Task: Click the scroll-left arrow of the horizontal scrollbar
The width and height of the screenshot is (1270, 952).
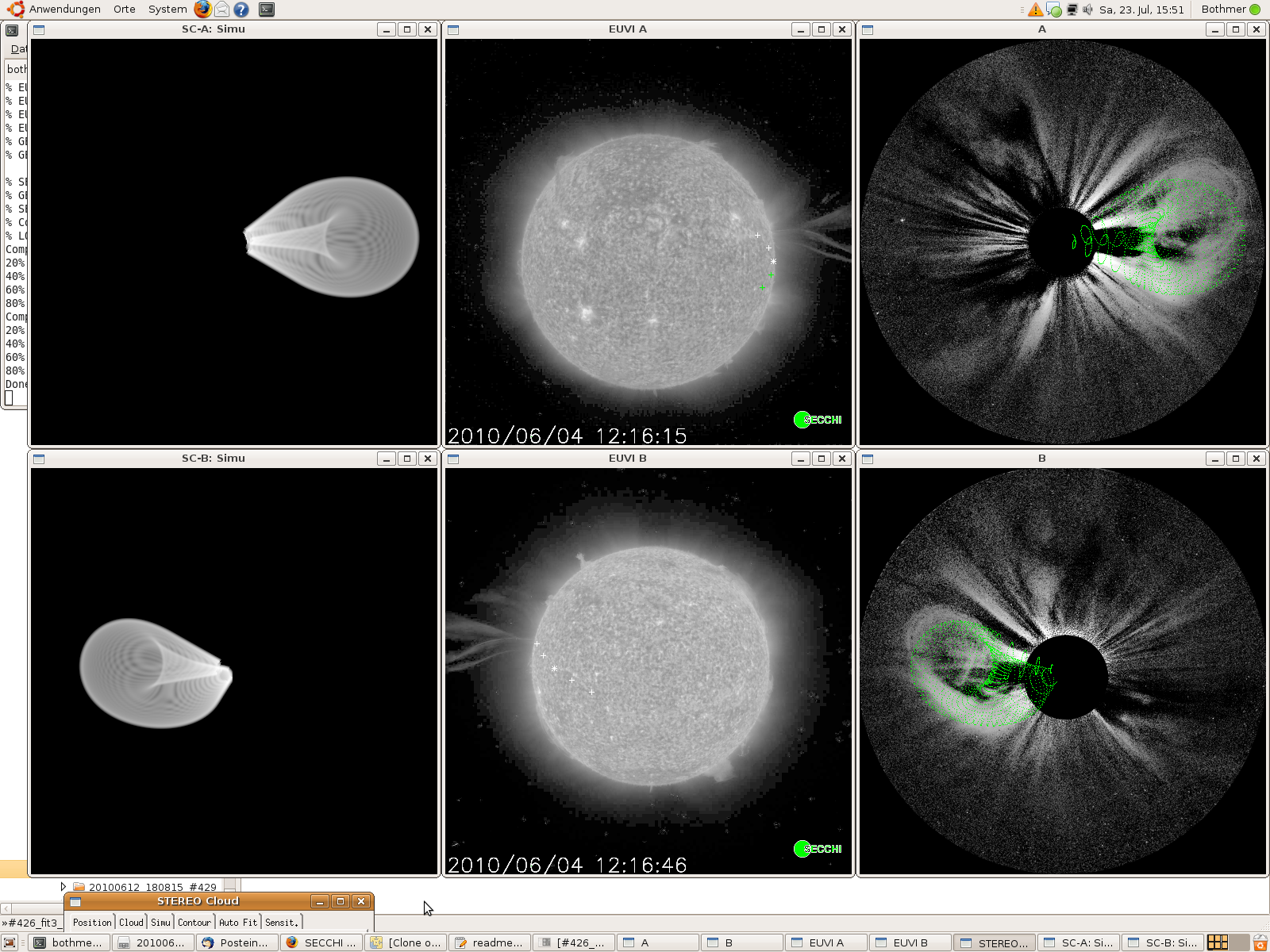Action: [6, 909]
